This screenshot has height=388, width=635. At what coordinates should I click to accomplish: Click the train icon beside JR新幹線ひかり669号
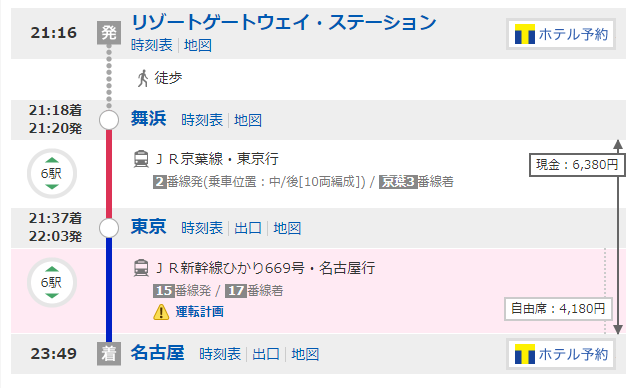coord(141,268)
